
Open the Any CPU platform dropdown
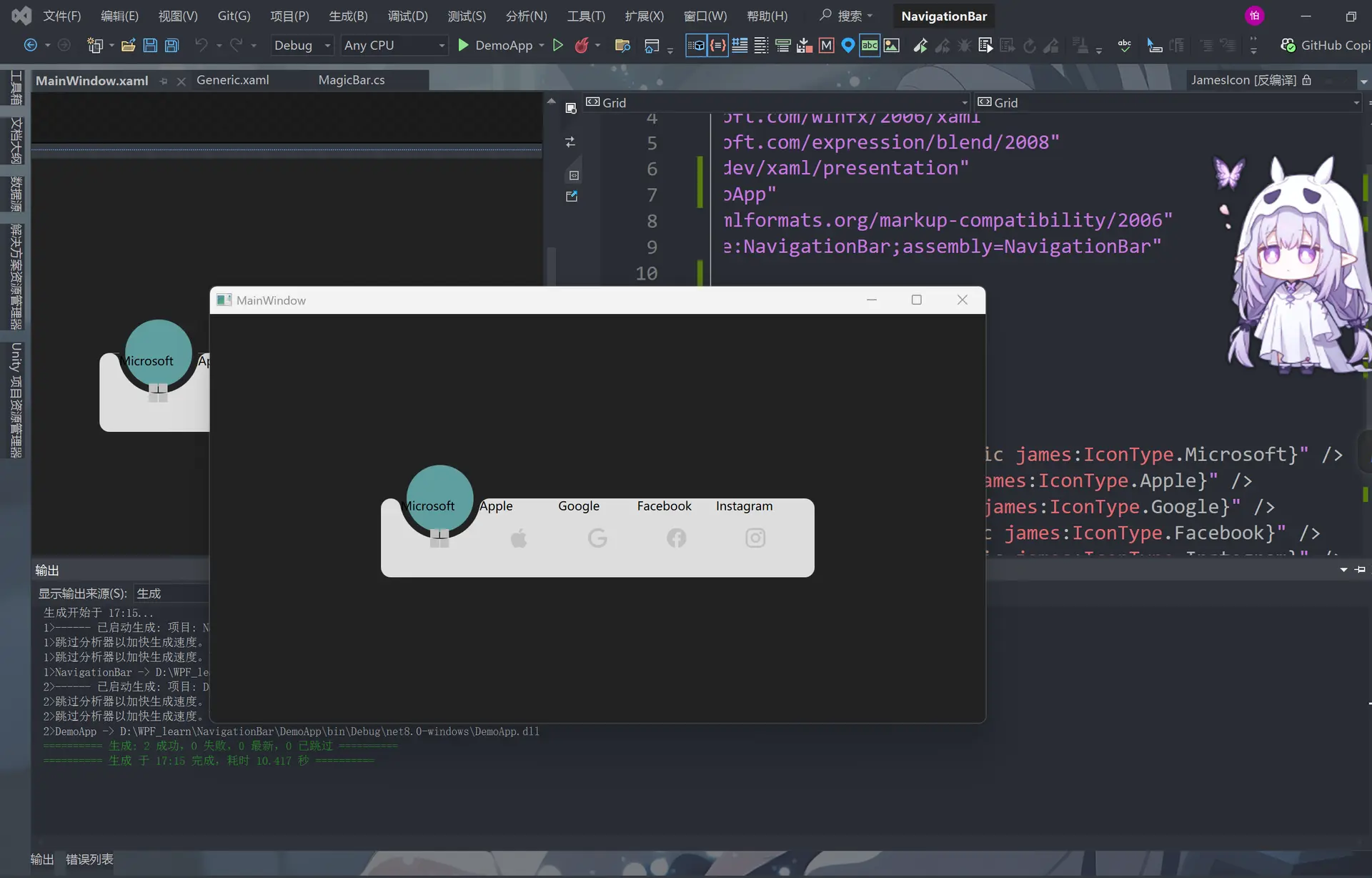coord(394,45)
